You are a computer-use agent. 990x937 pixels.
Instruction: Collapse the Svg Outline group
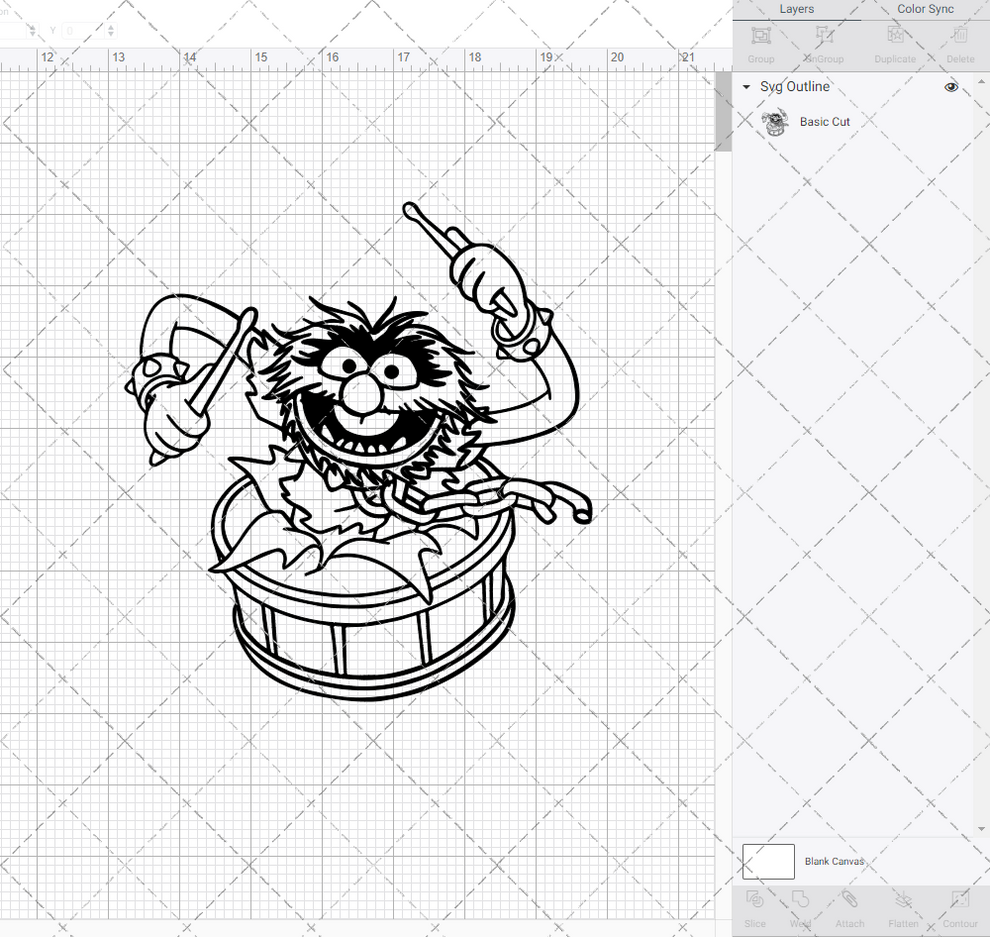tap(745, 87)
